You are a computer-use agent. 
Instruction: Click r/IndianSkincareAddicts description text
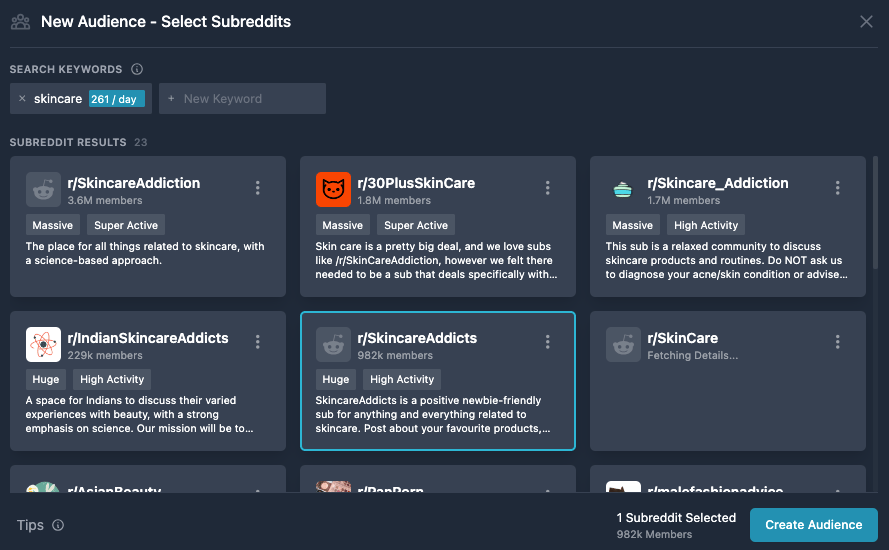point(139,414)
